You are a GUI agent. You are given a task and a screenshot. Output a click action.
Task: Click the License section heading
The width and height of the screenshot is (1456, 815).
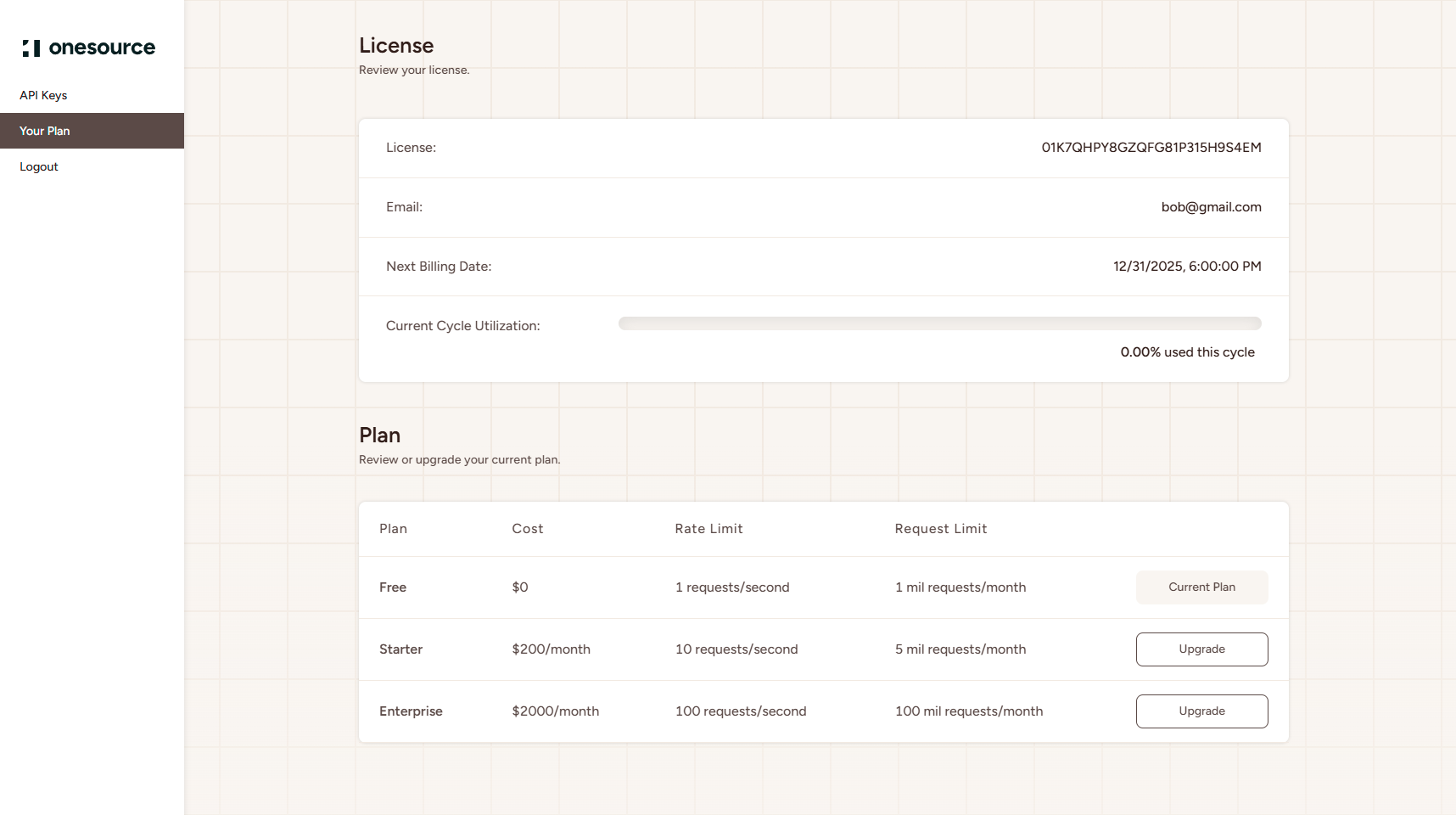click(395, 45)
